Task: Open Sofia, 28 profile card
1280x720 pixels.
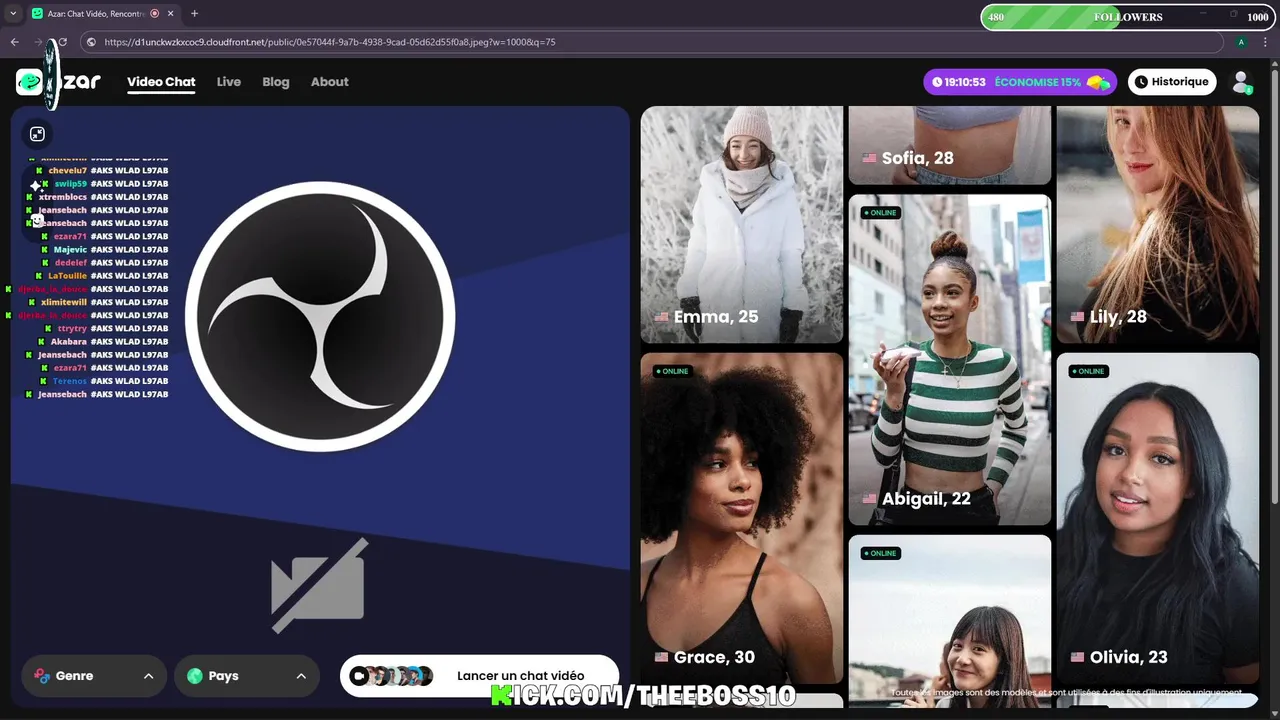Action: (x=950, y=146)
